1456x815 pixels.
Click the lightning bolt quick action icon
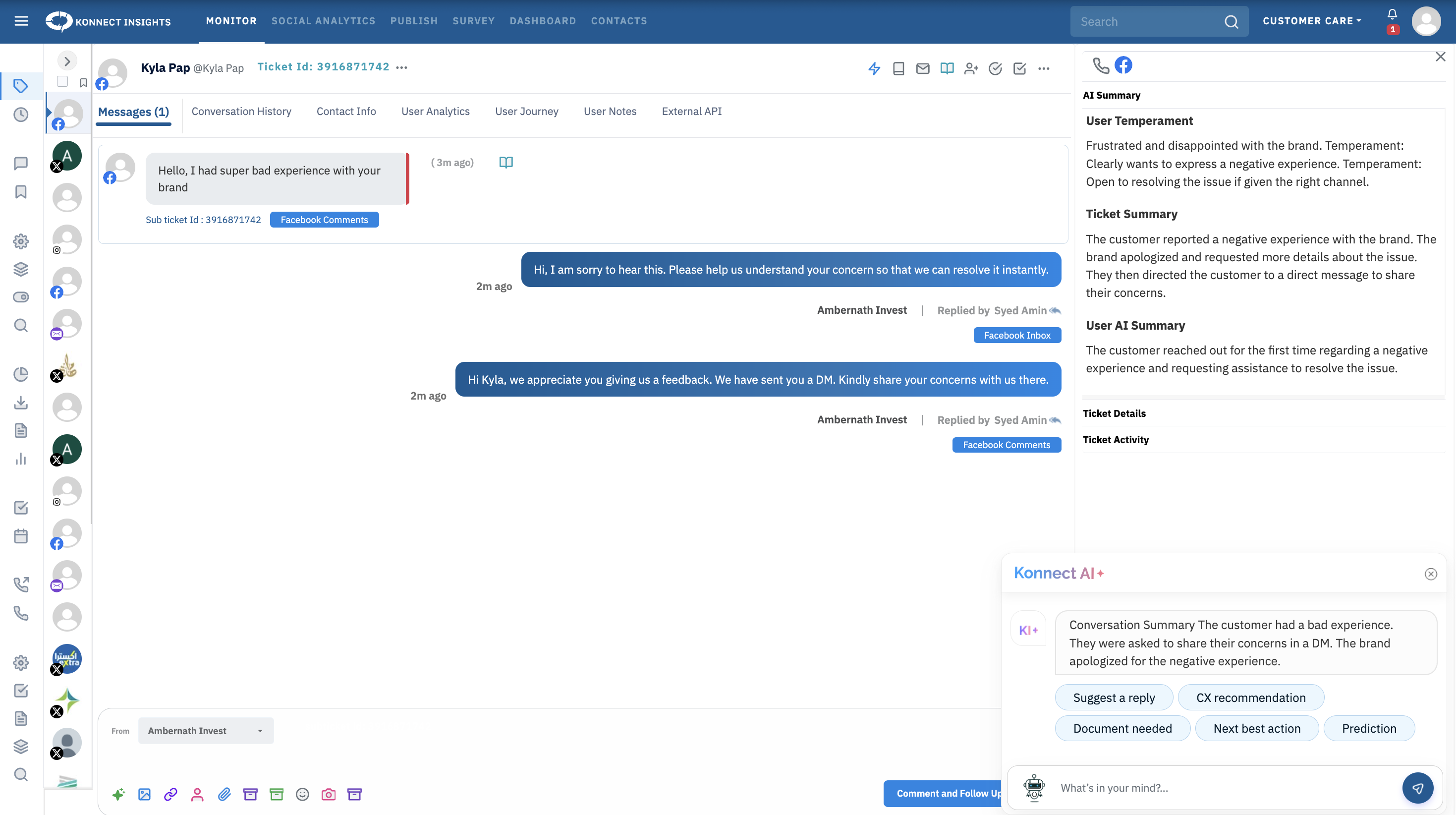[874, 69]
